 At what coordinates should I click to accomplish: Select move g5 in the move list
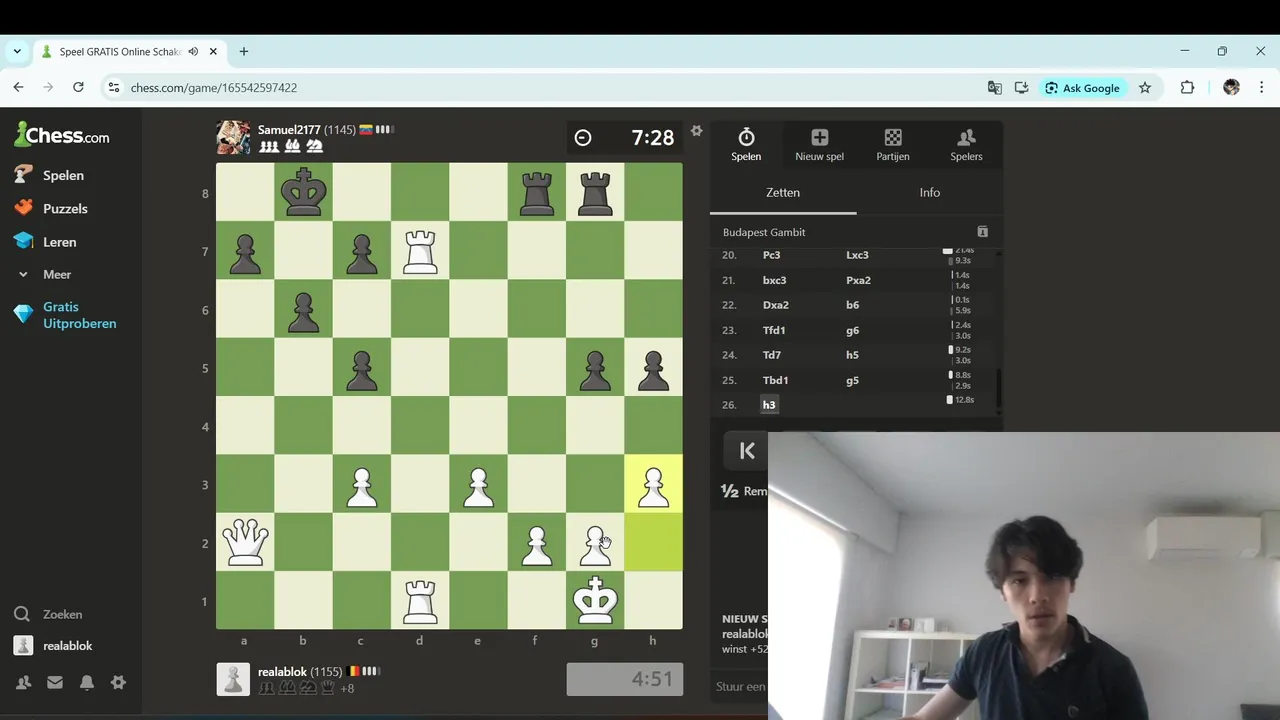coord(852,380)
